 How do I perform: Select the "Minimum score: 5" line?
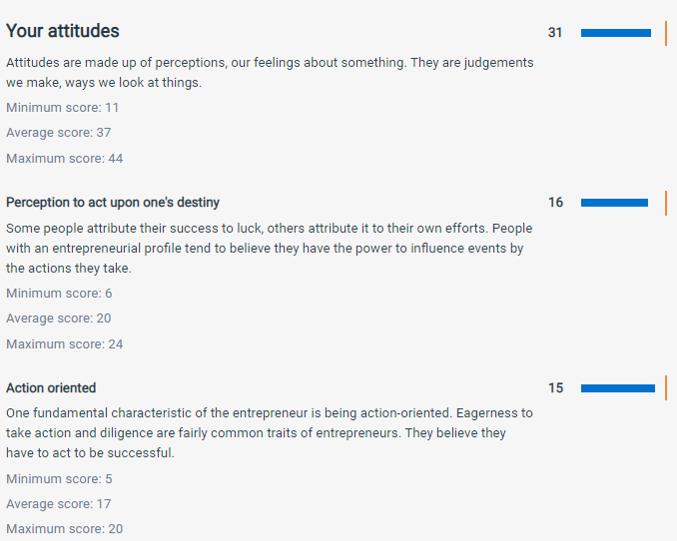59,479
